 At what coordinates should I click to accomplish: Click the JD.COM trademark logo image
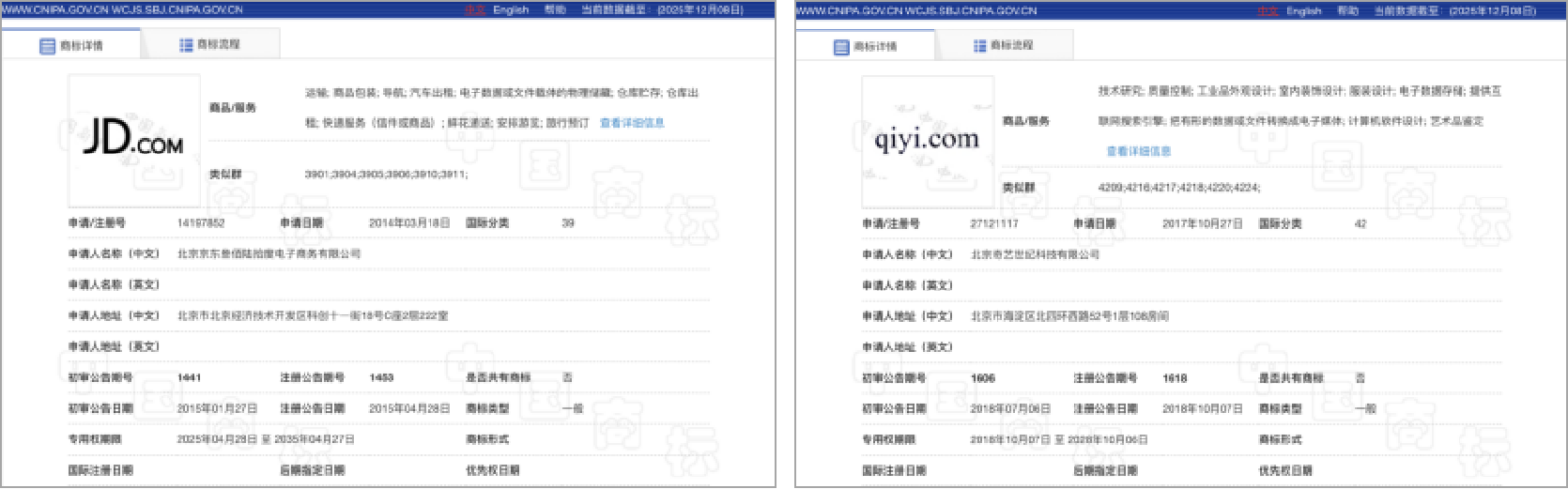tap(133, 141)
